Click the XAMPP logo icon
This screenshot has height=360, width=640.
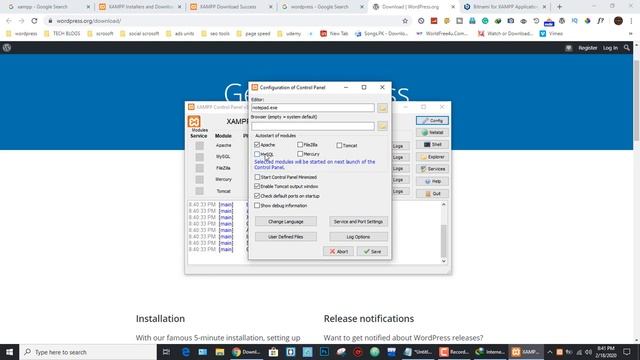(194, 122)
